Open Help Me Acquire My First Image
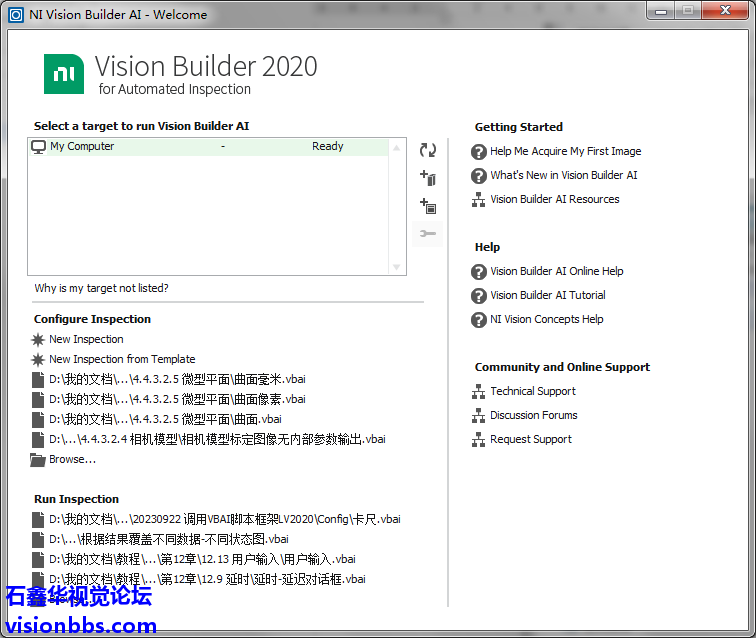Viewport: 756px width, 638px height. coord(566,151)
